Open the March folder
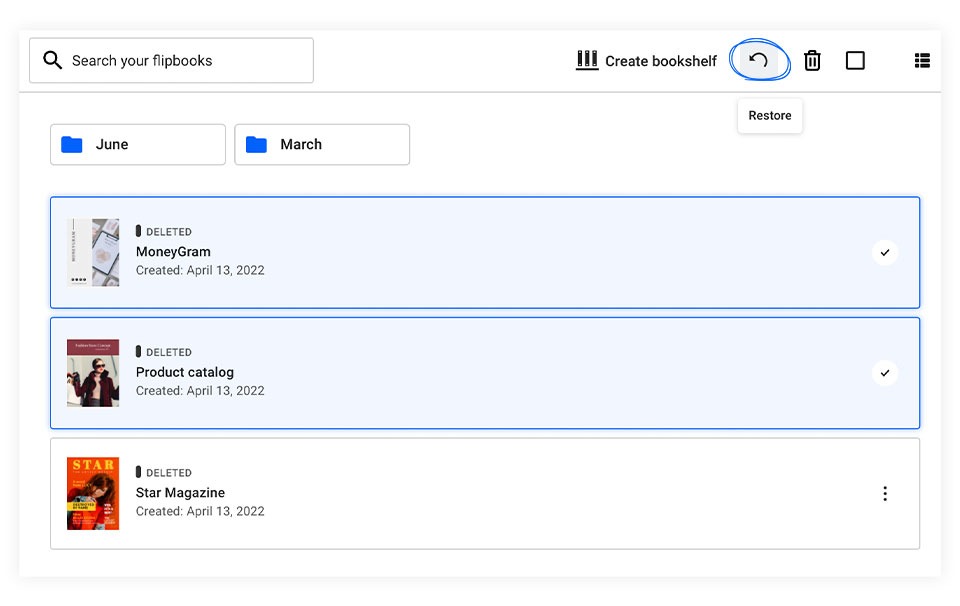Viewport: 960px width, 606px height. 322,144
